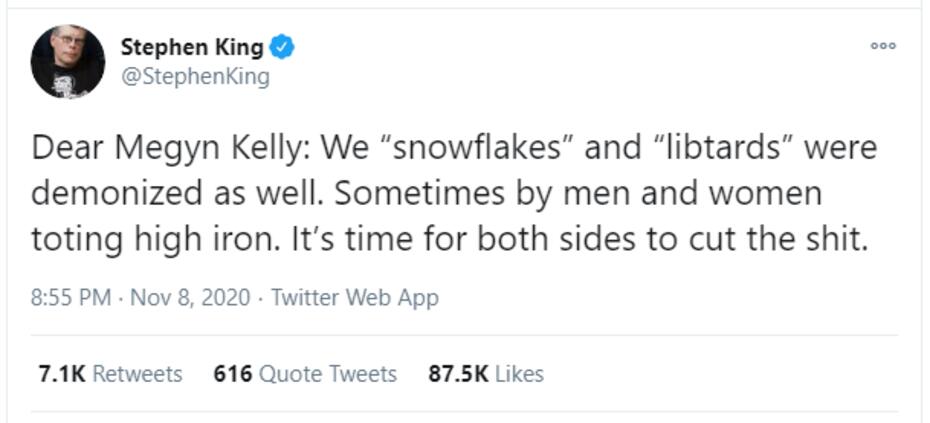930x423 pixels.
Task: View the 7.1K Retweets list
Action: click(x=110, y=374)
